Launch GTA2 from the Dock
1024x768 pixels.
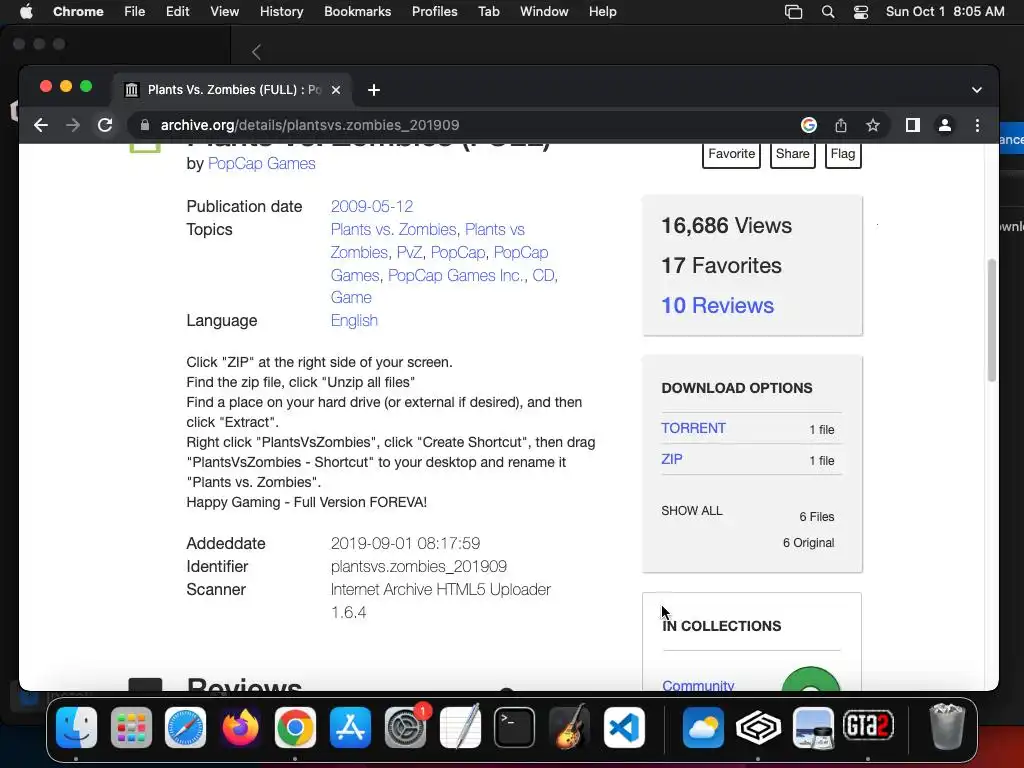868,726
